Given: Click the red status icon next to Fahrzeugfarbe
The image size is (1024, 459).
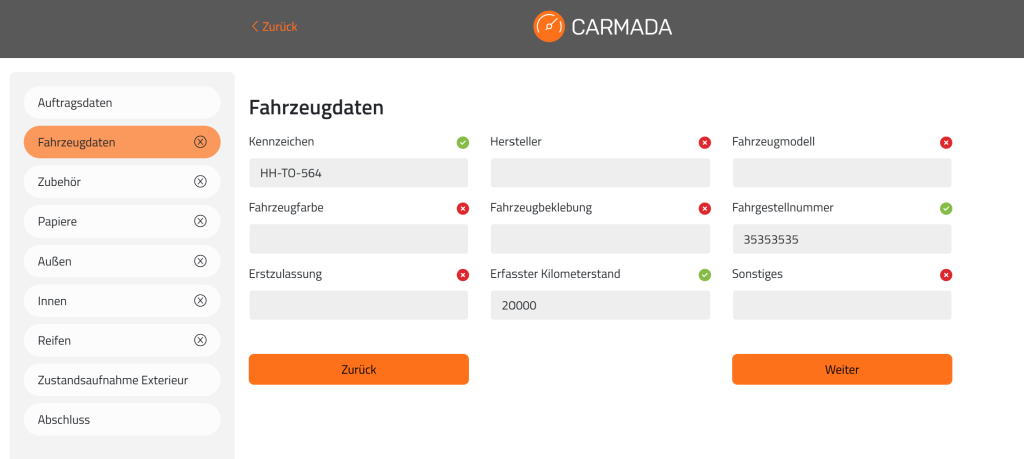Looking at the screenshot, I should coord(462,209).
